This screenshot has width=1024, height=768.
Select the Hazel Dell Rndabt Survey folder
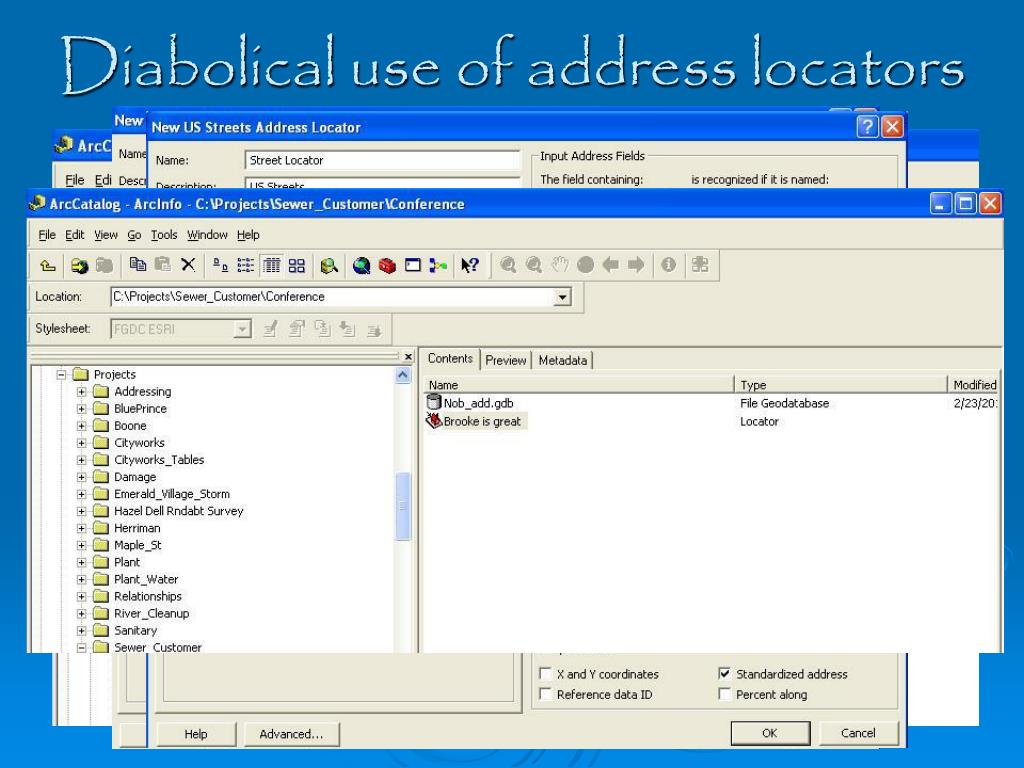coord(178,511)
